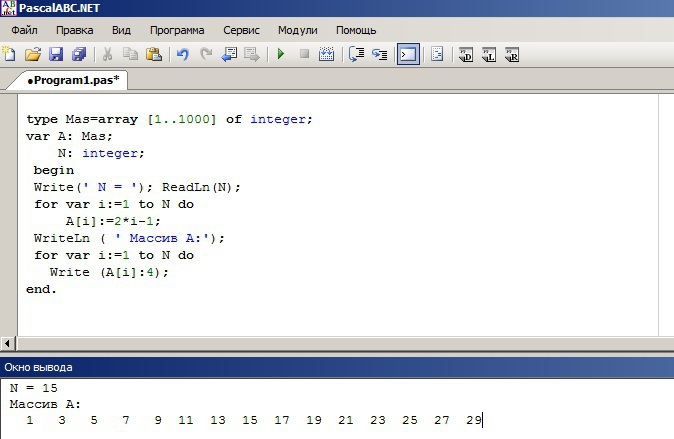Image resolution: width=674 pixels, height=439 pixels.
Task: Click the horizontal scrollbar left arrow
Action: click(x=7, y=344)
